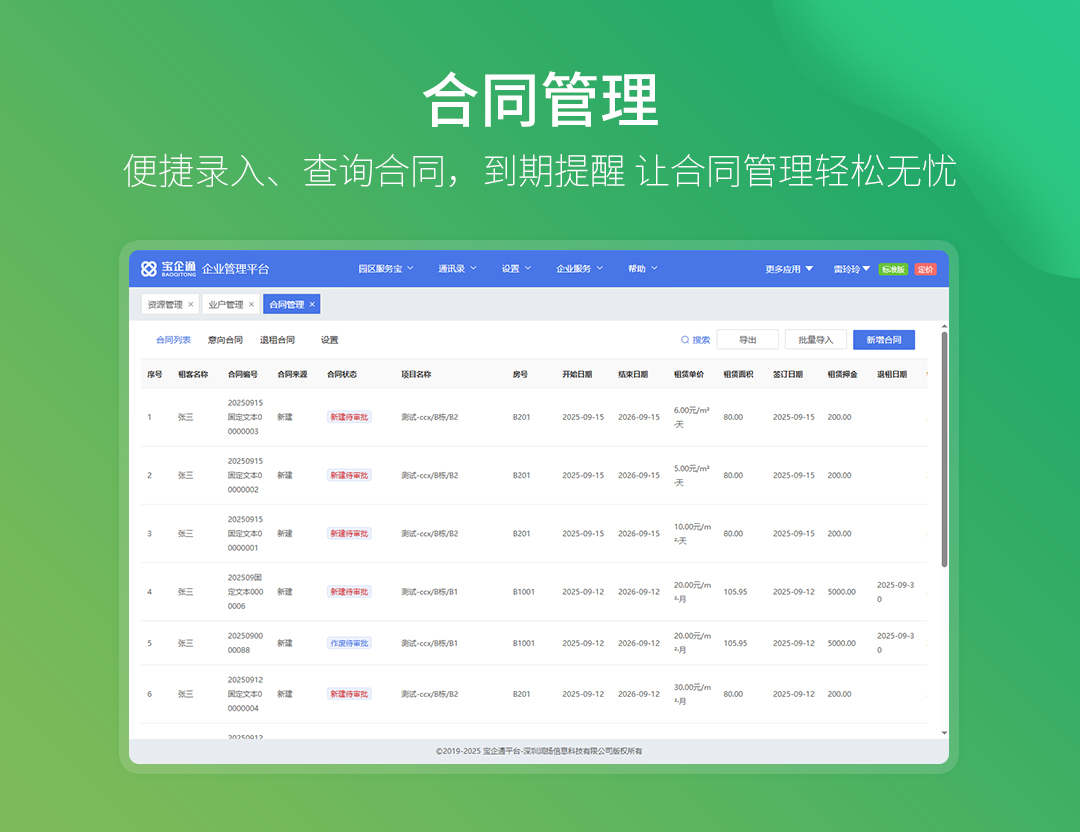Close the 资源管理 tab
This screenshot has height=832, width=1080.
(191, 304)
